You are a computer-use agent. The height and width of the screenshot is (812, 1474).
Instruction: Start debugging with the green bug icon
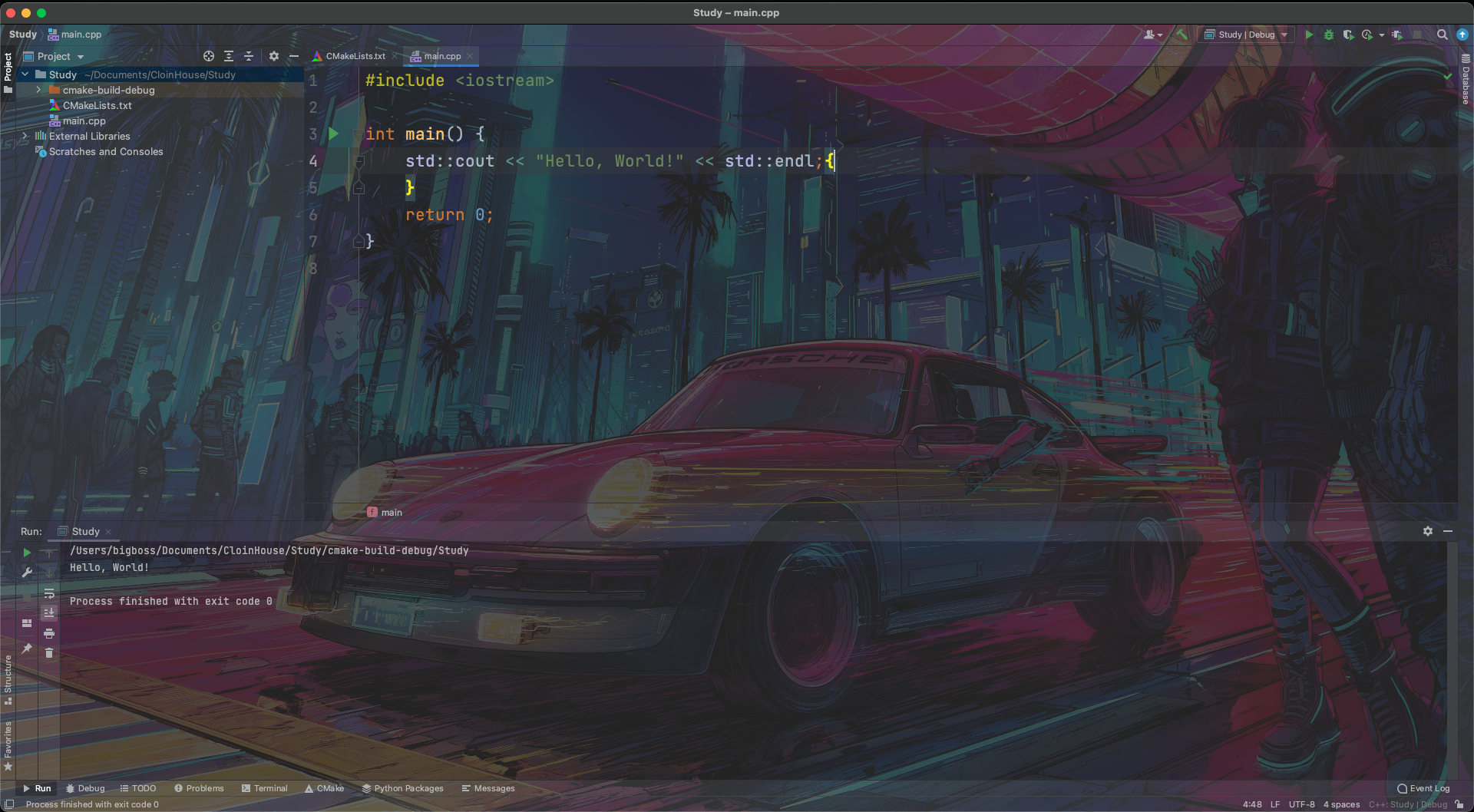(x=1329, y=35)
